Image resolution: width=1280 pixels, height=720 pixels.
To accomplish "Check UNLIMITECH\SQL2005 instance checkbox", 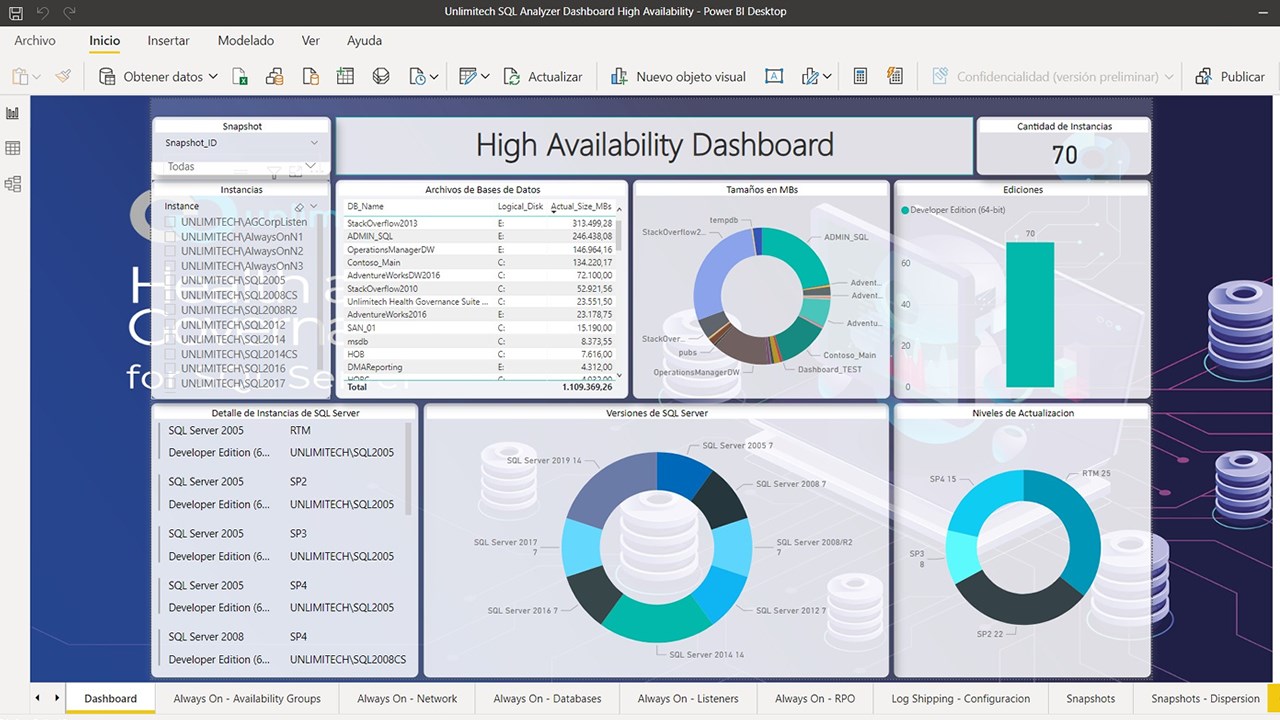I will [x=170, y=281].
